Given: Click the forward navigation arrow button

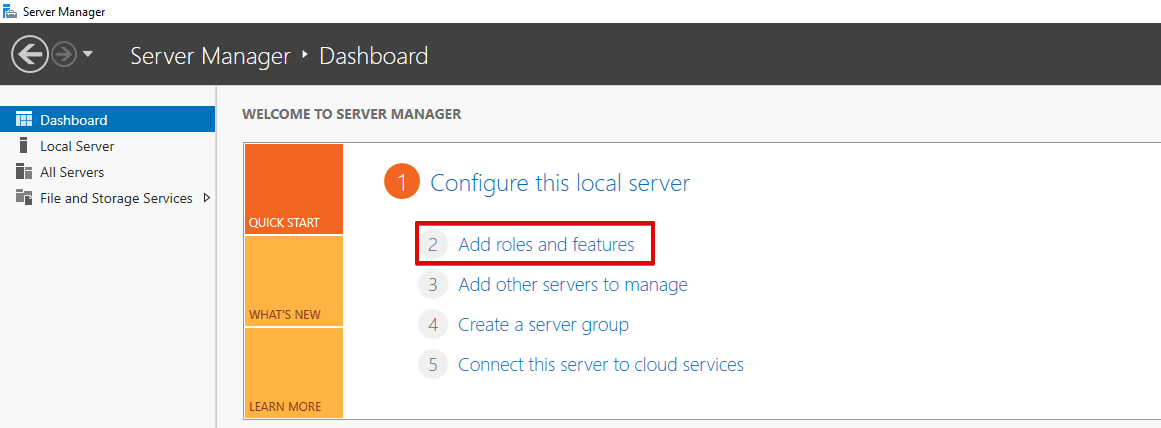Looking at the screenshot, I should pos(64,54).
